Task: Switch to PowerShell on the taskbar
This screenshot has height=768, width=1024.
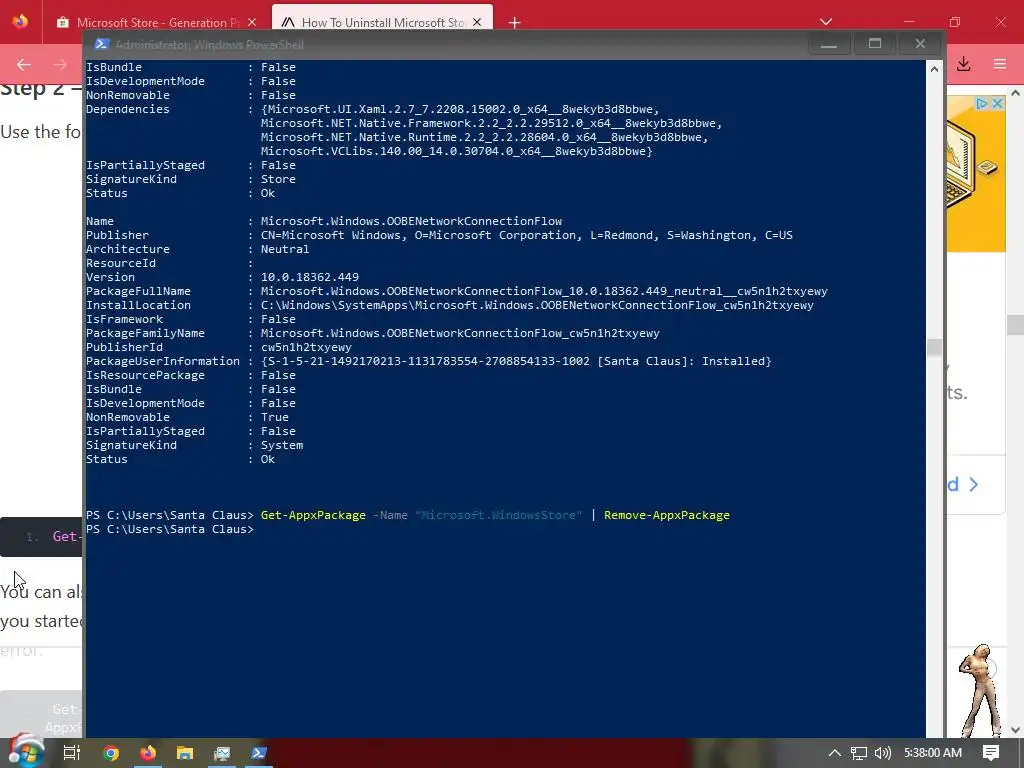Action: (x=259, y=753)
